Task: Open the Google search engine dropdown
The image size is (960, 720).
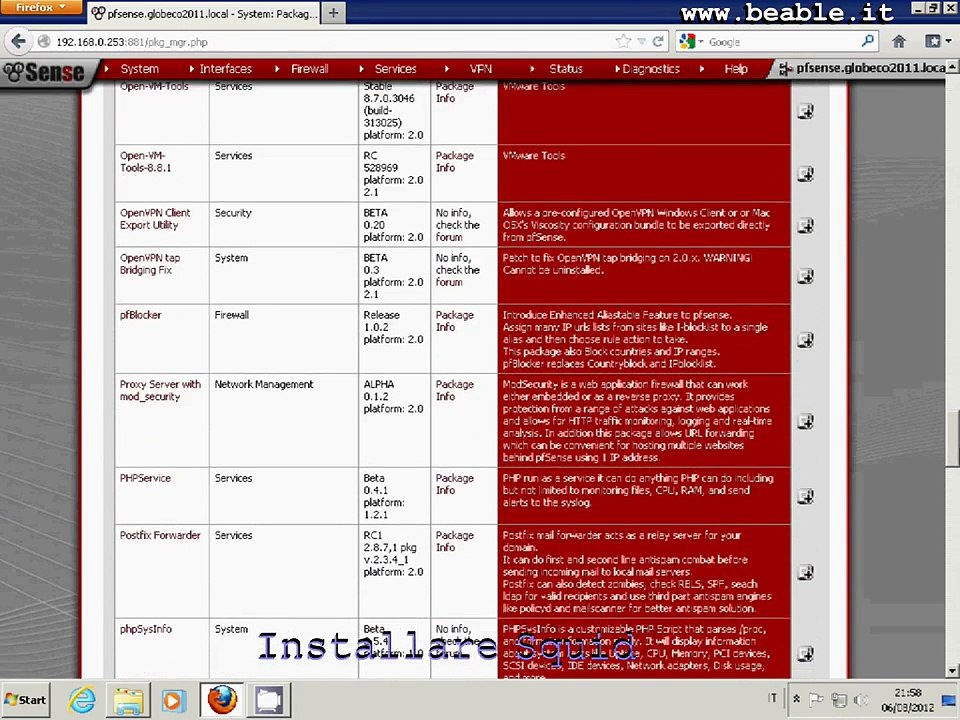Action: [691, 42]
